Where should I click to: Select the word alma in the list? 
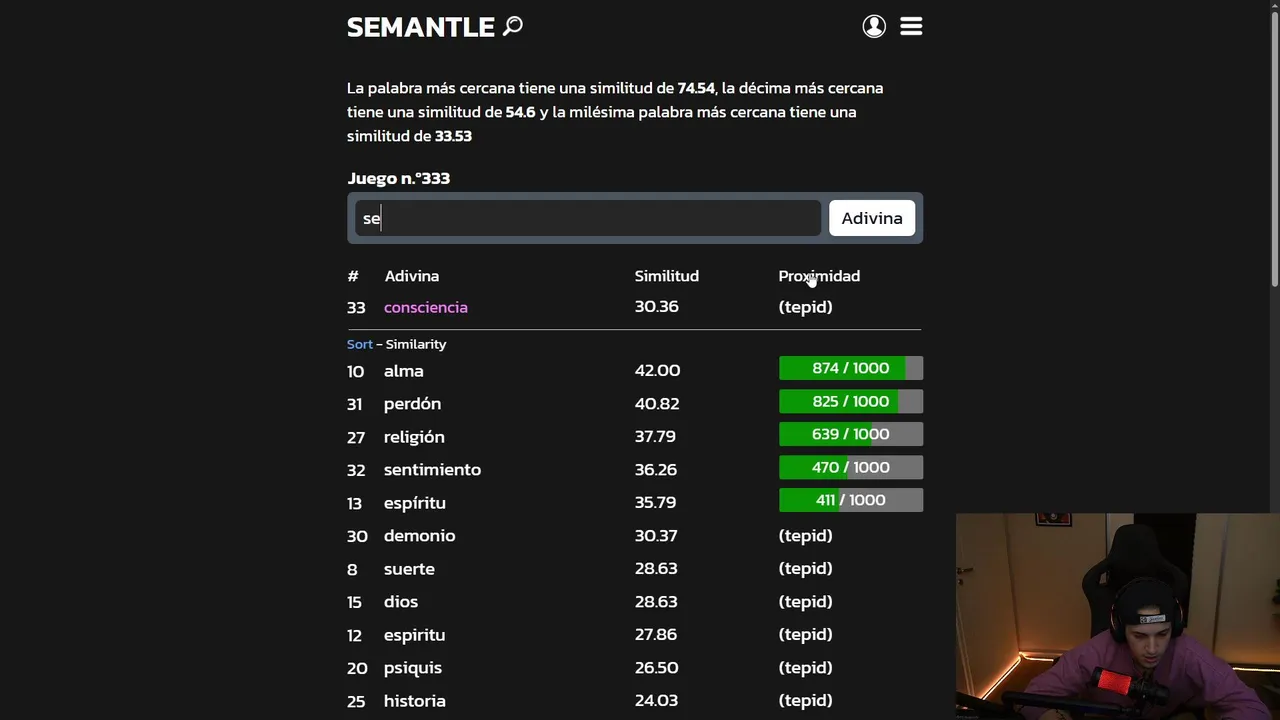403,371
